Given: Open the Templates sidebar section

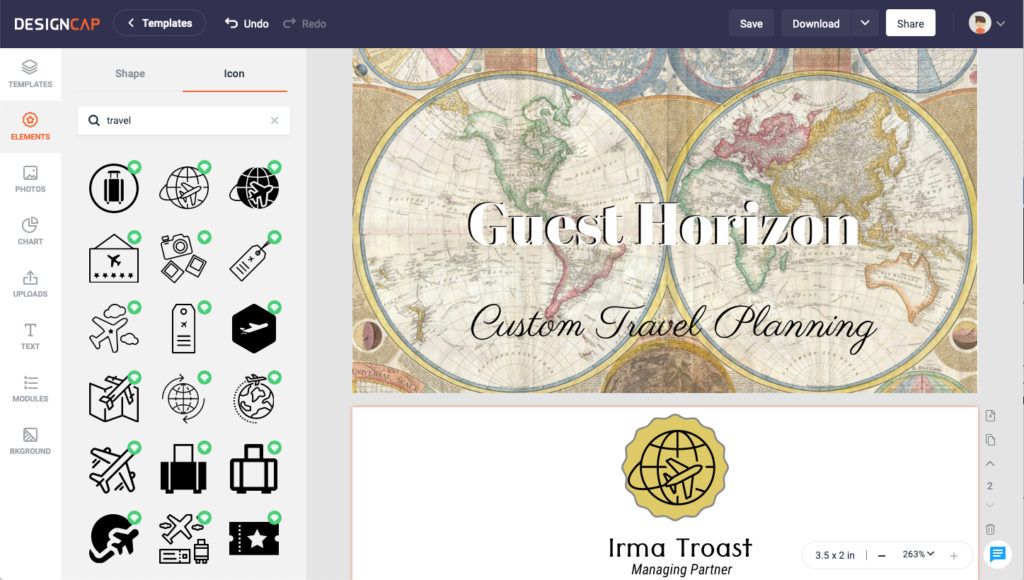Looking at the screenshot, I should tap(30, 74).
